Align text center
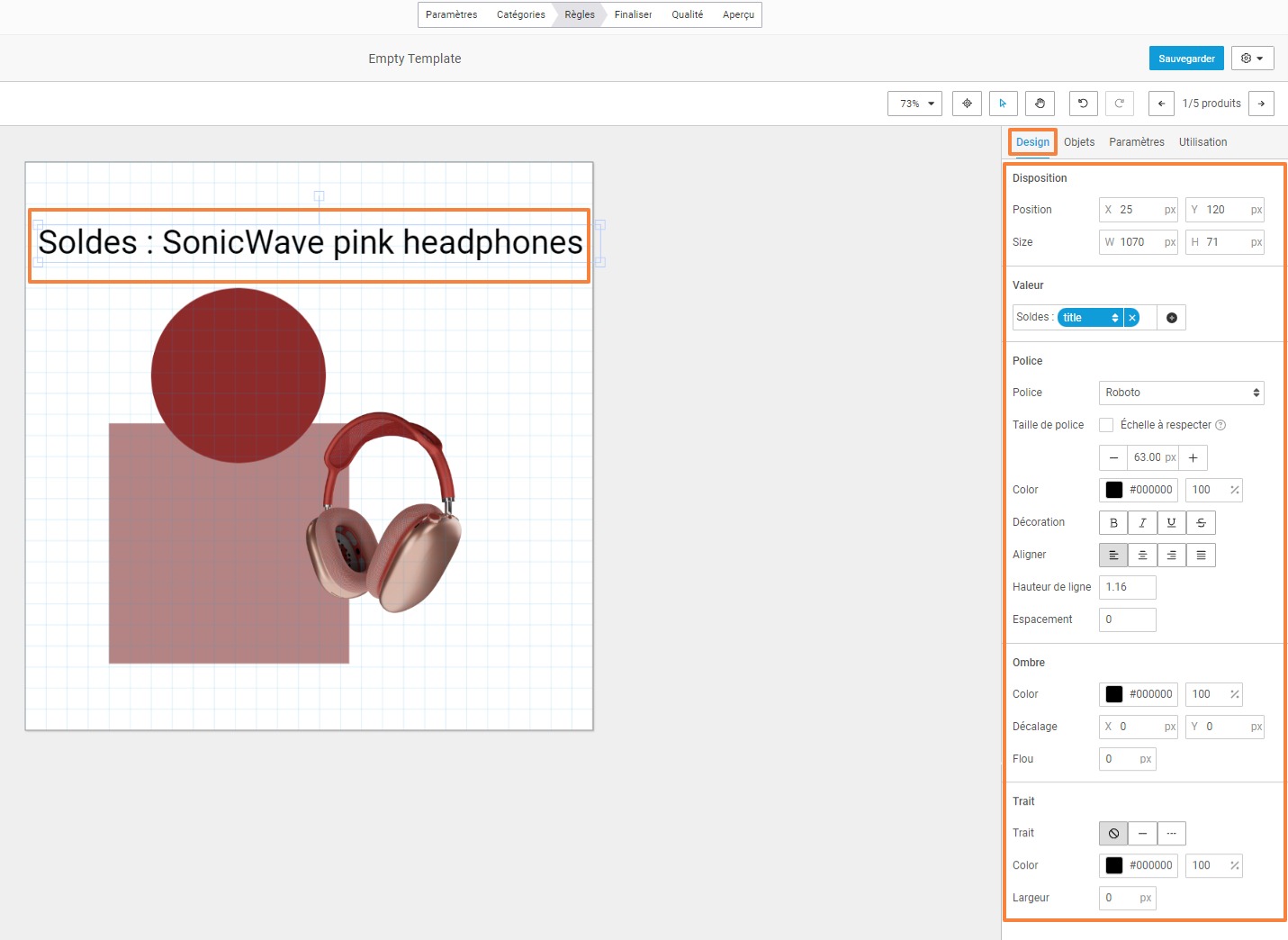This screenshot has width=1288, height=940. pos(1142,555)
